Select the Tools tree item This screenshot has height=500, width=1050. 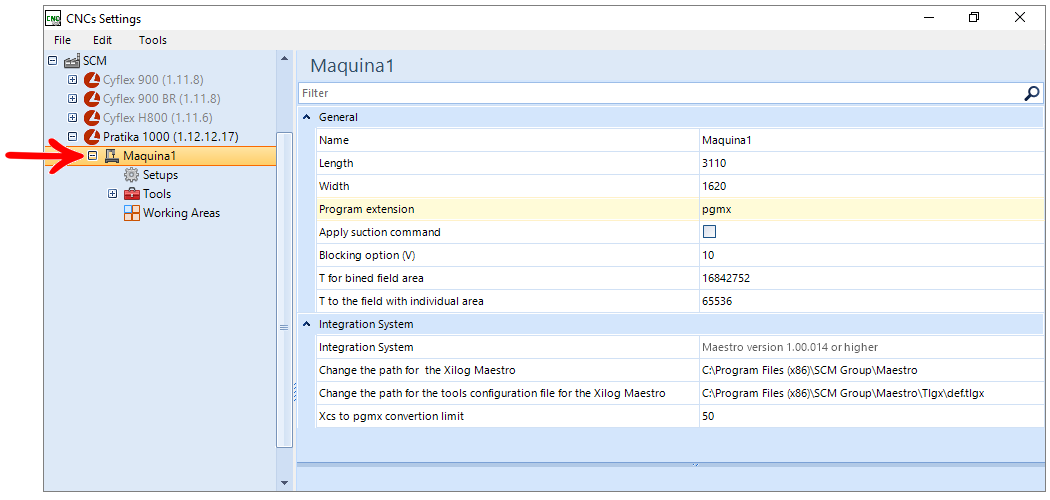[157, 194]
